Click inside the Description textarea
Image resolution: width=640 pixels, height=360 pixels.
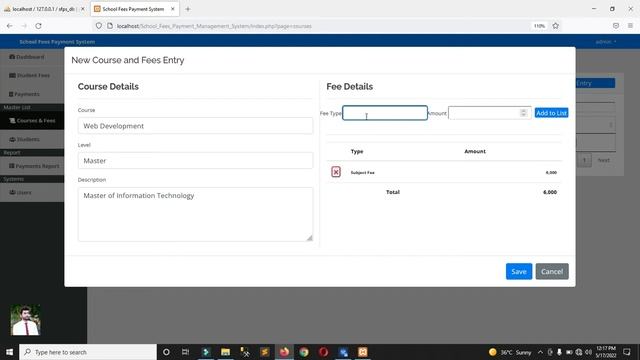(195, 214)
